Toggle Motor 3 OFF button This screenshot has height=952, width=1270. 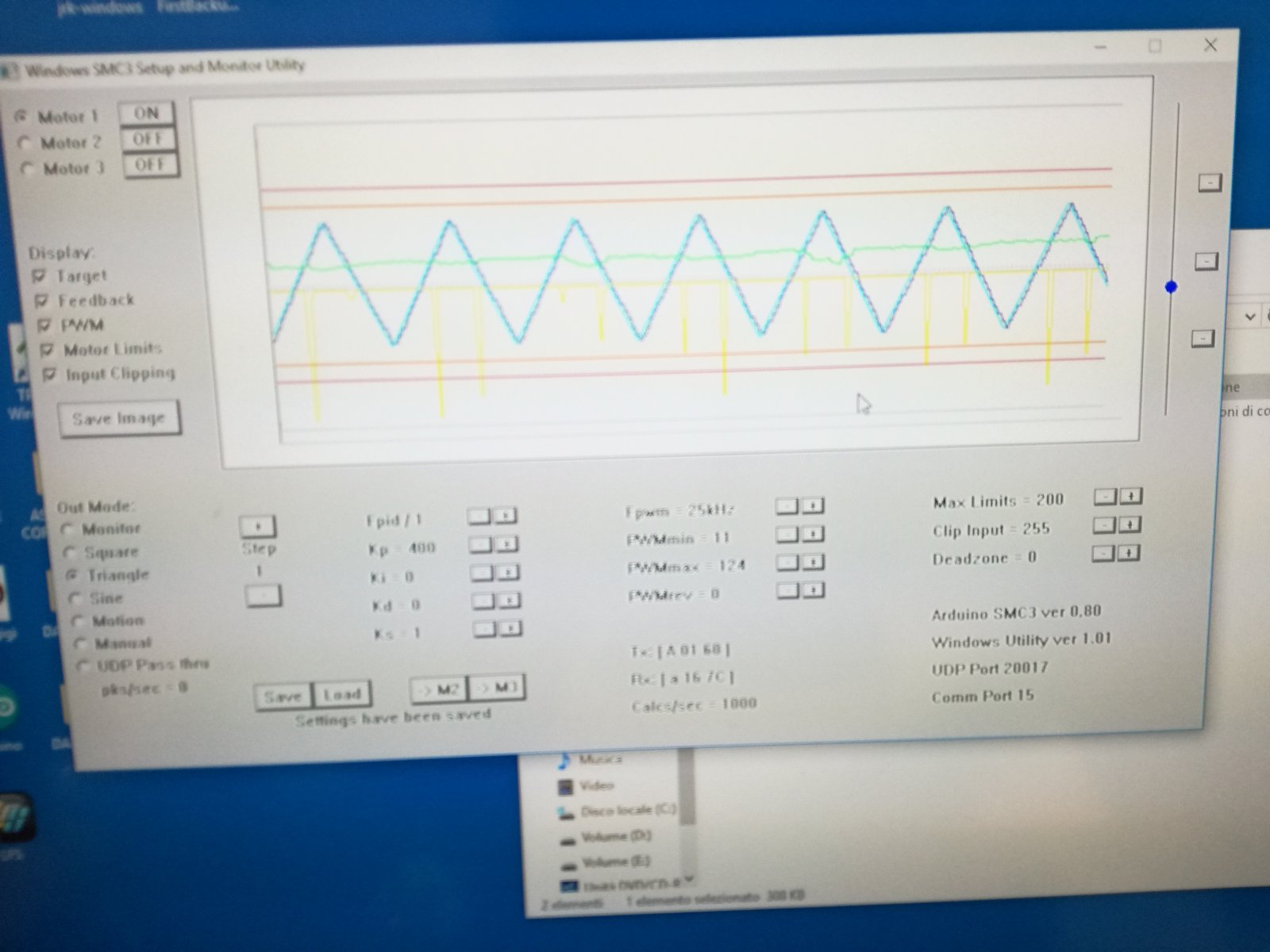coord(151,165)
